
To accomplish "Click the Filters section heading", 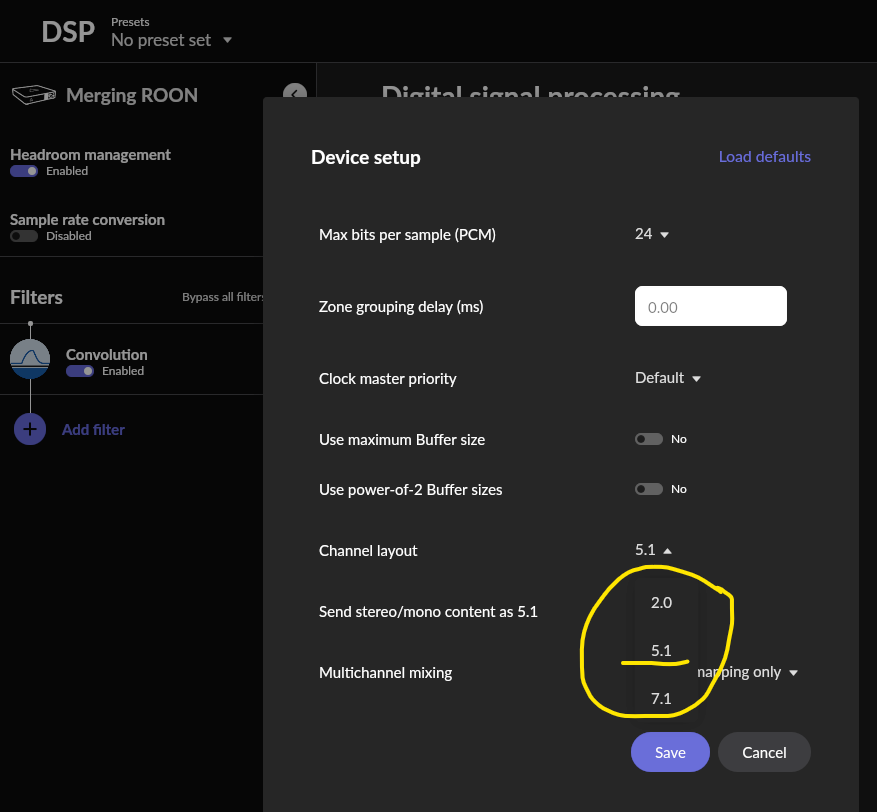I will pyautogui.click(x=36, y=297).
